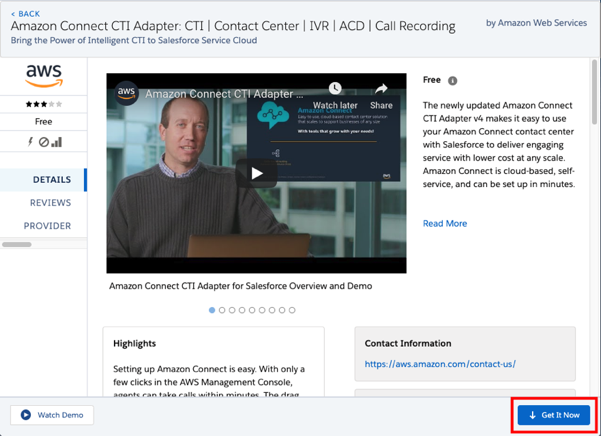Select the sixth carousel dot
The height and width of the screenshot is (436, 601).
pos(262,310)
